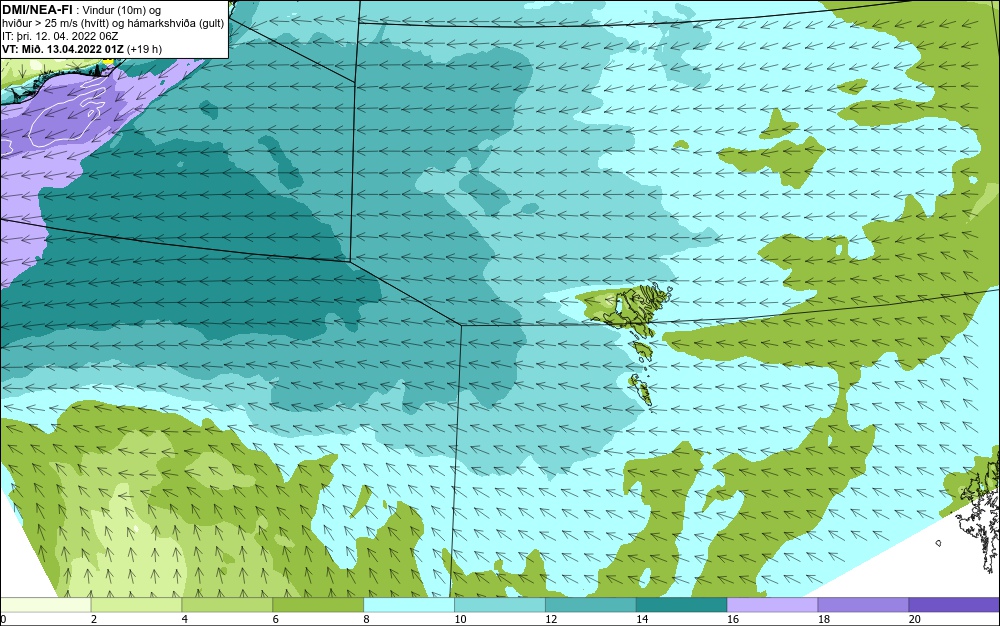Click the Faroe Islands main island group on the map
Image resolution: width=1000 pixels, height=626 pixels.
[638, 309]
